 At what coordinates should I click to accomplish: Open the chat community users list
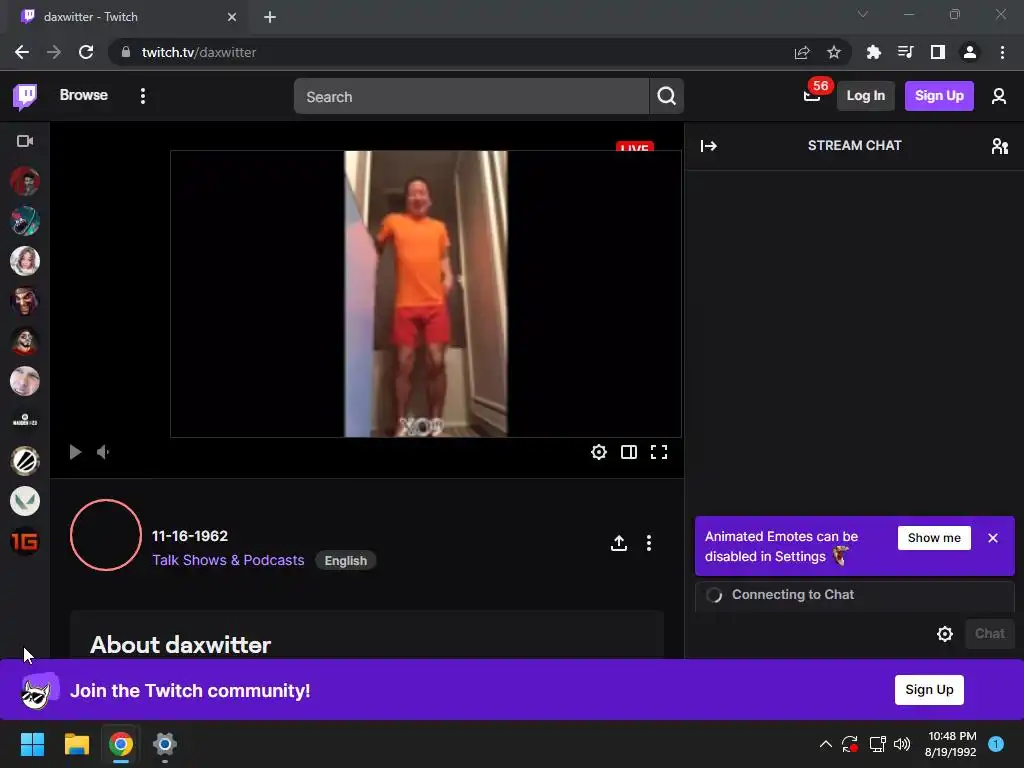point(999,146)
